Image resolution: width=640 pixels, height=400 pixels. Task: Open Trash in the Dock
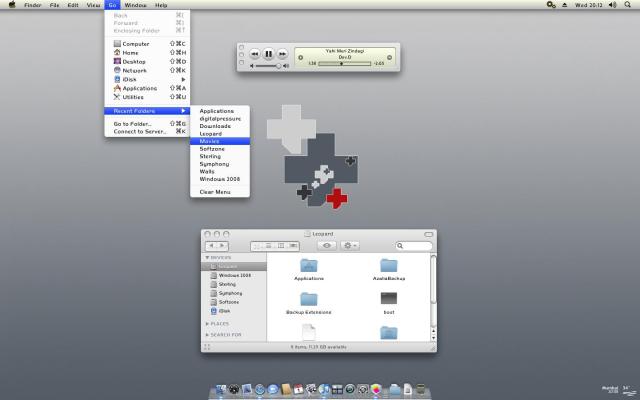point(421,389)
